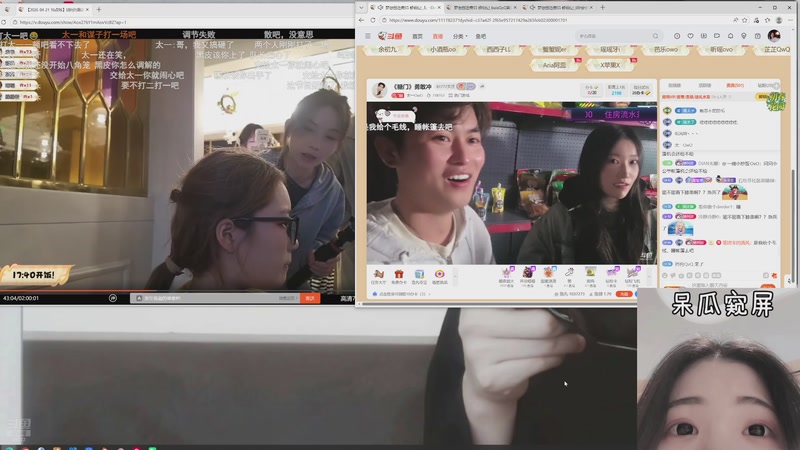Click the orange send button in left player
The image size is (800, 450).
coord(310,298)
